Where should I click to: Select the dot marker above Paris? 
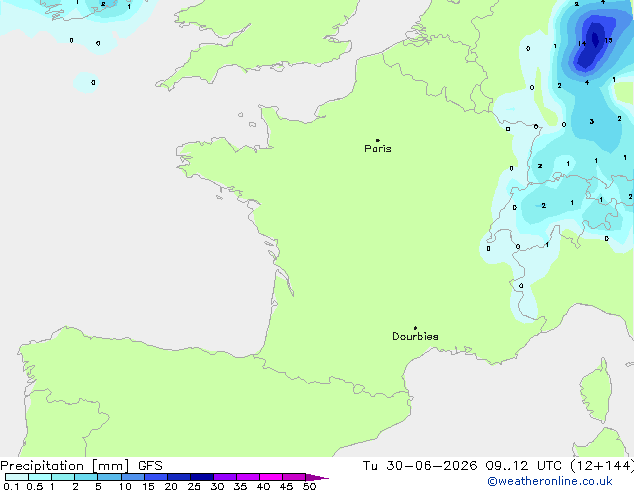[378, 140]
